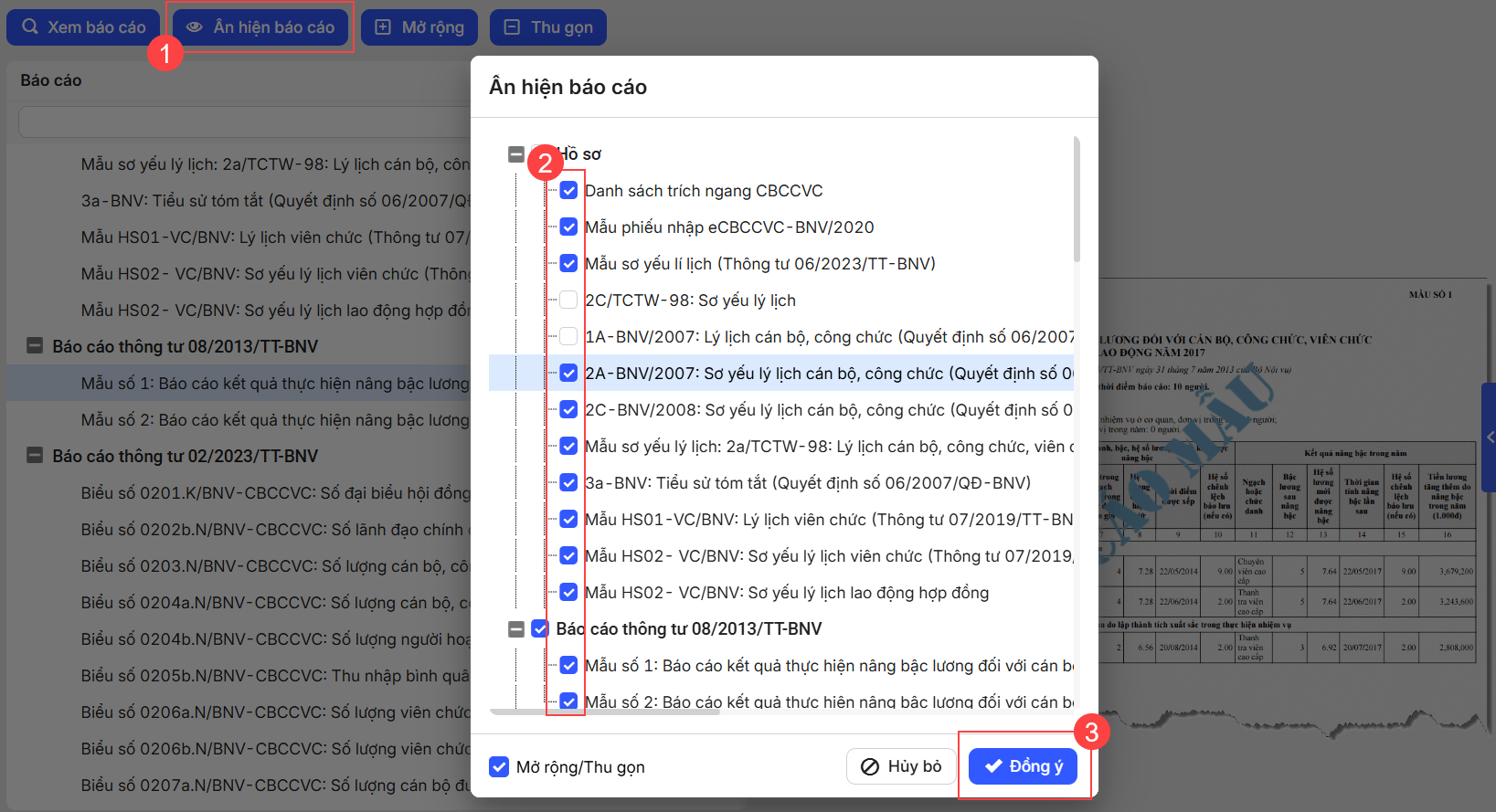
Task: Click the plus icon on Mở rộng
Action: click(383, 27)
